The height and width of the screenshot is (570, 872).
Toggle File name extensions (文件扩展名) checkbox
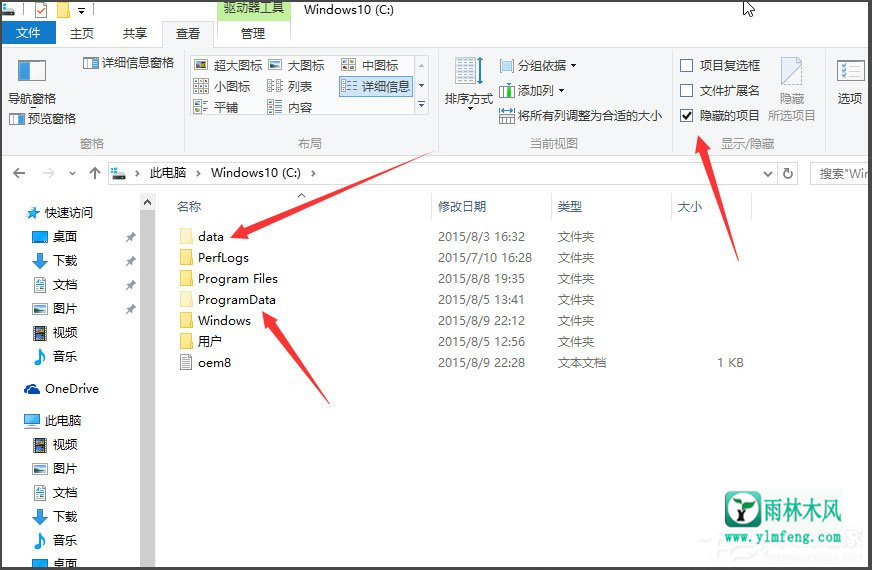pyautogui.click(x=687, y=91)
